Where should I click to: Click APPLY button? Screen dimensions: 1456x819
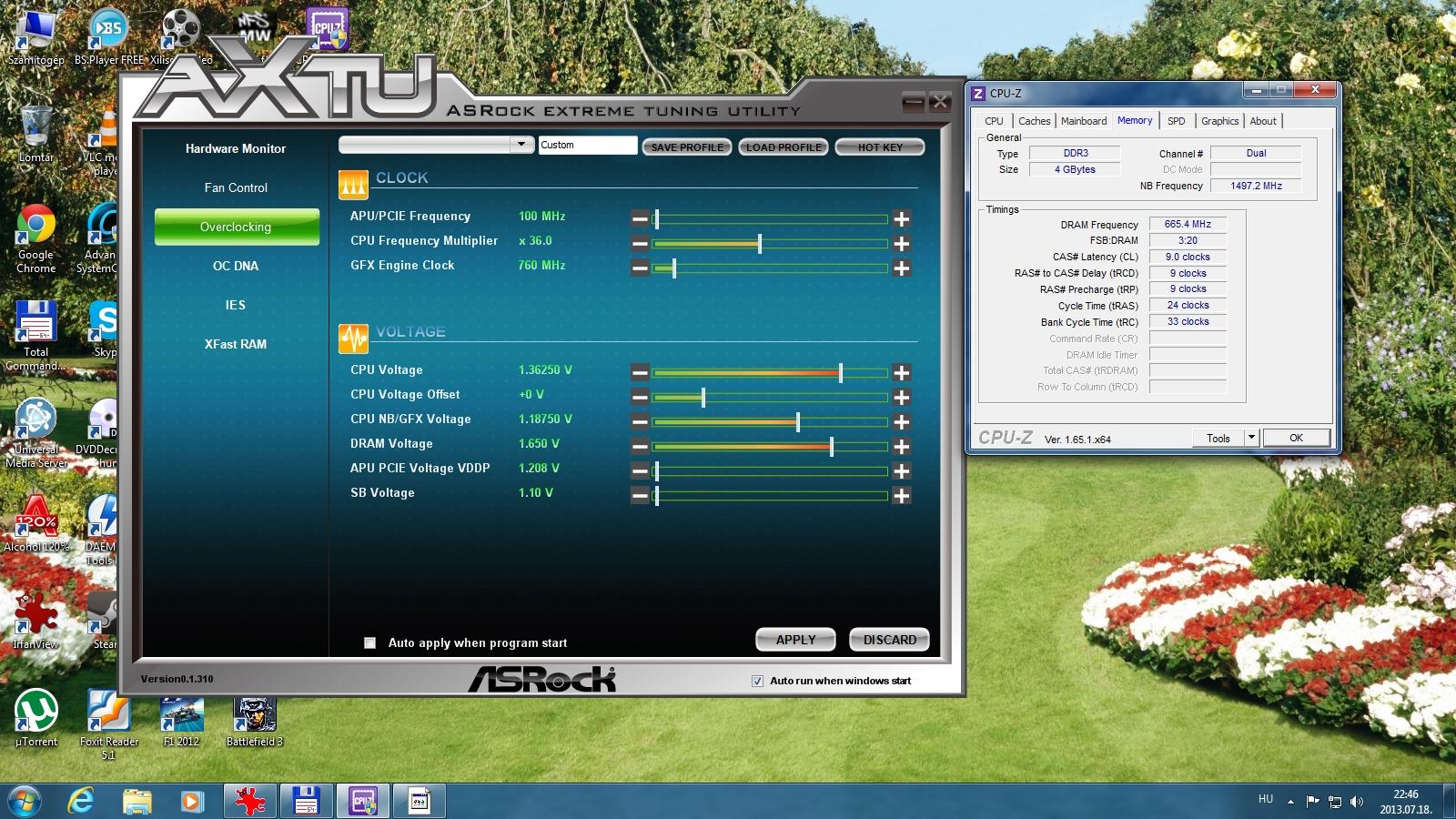pyautogui.click(x=795, y=640)
